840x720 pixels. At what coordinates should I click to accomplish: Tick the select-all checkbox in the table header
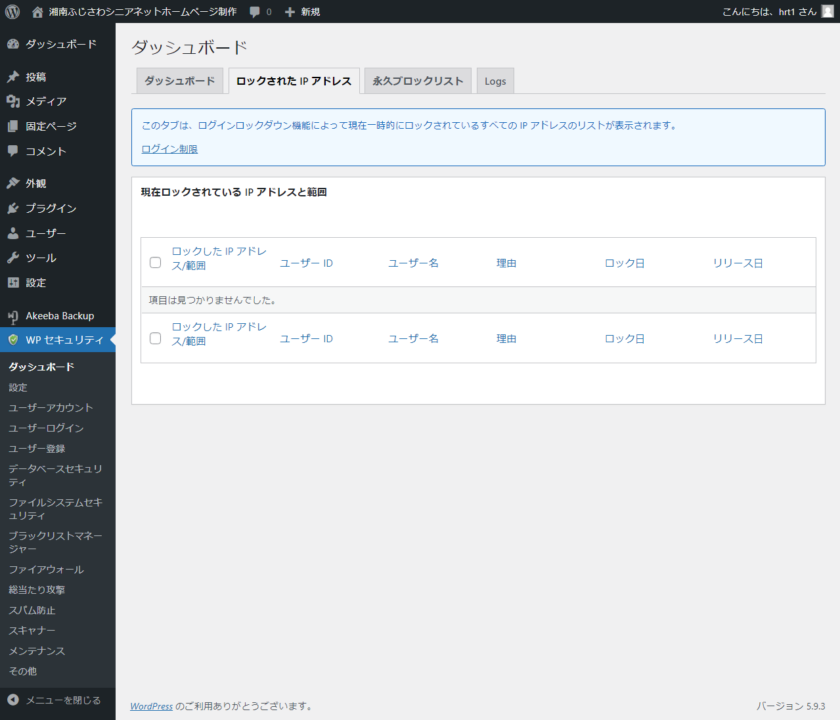pos(155,262)
